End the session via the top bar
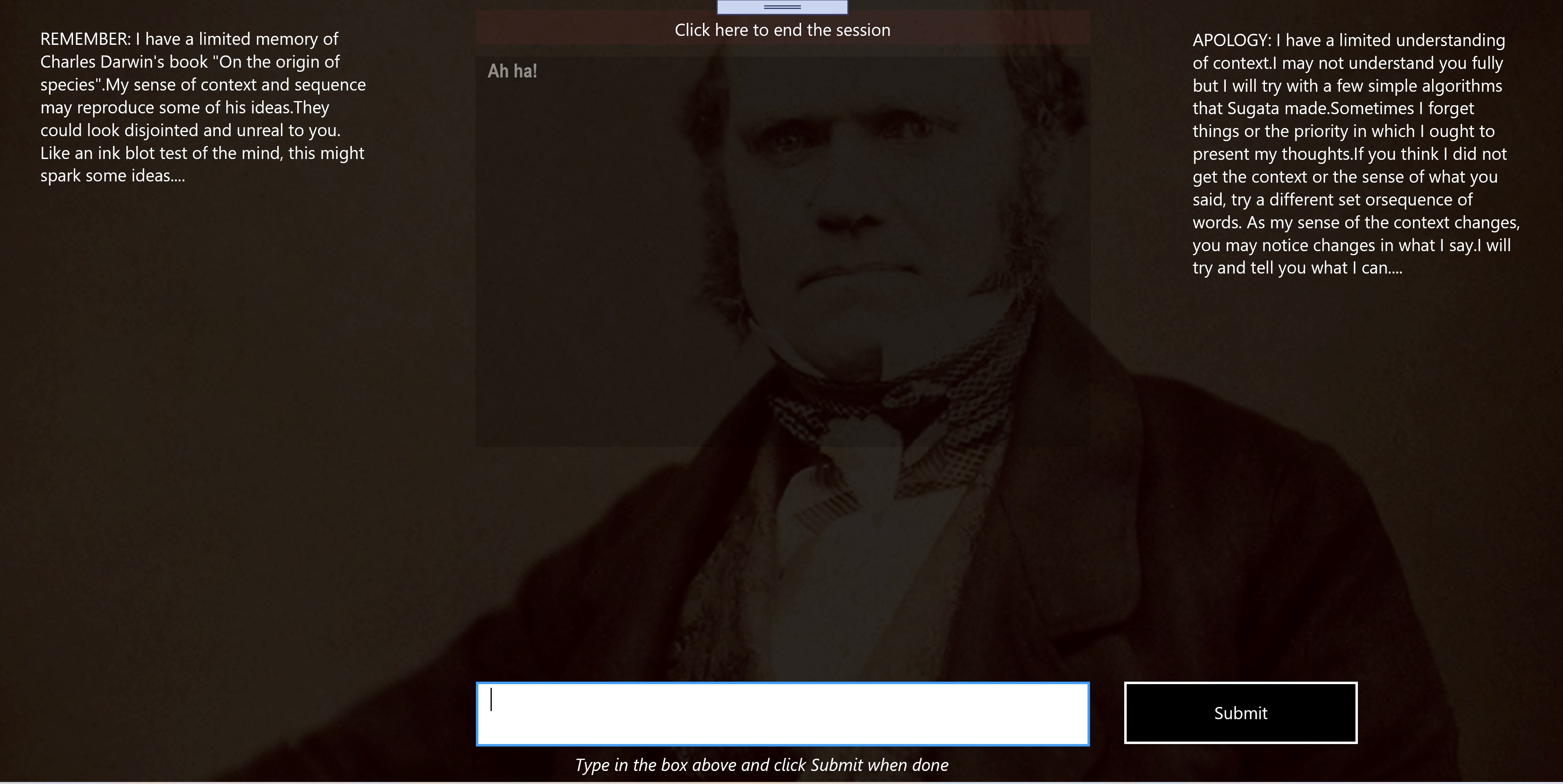This screenshot has height=784, width=1563. tap(782, 30)
